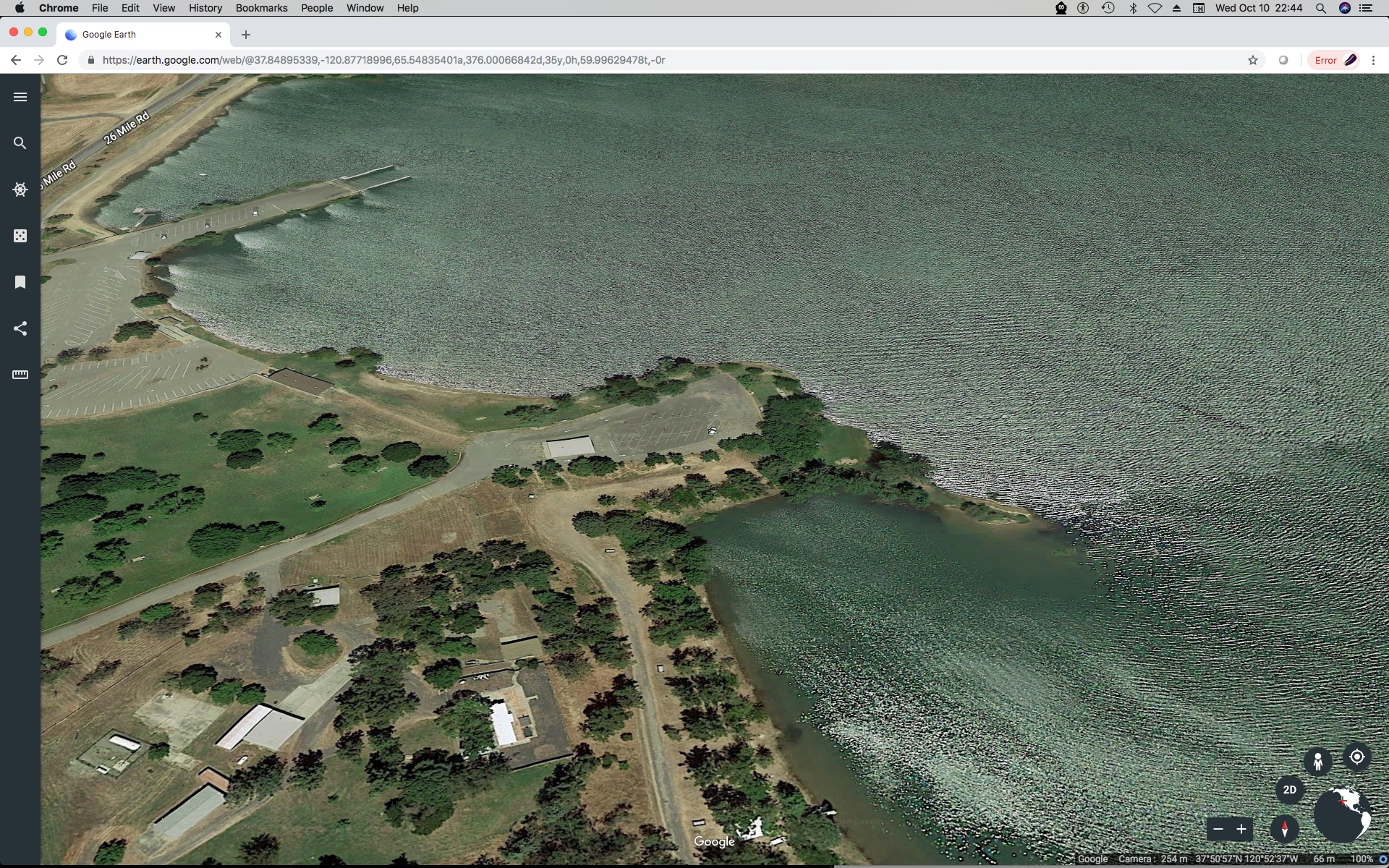
Task: Click the Search magnifier in sidebar
Action: 20,143
